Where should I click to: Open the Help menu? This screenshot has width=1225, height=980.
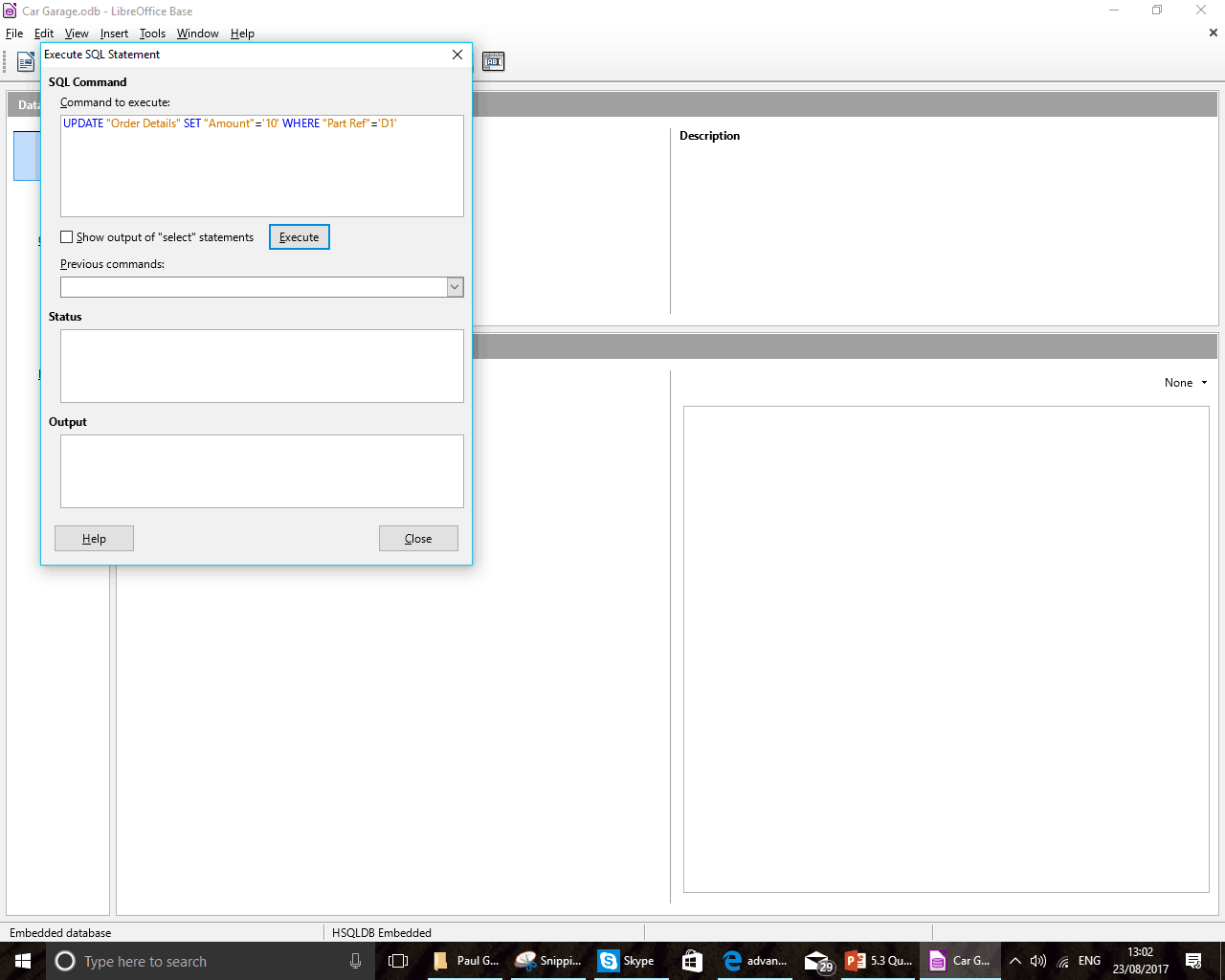tap(242, 33)
